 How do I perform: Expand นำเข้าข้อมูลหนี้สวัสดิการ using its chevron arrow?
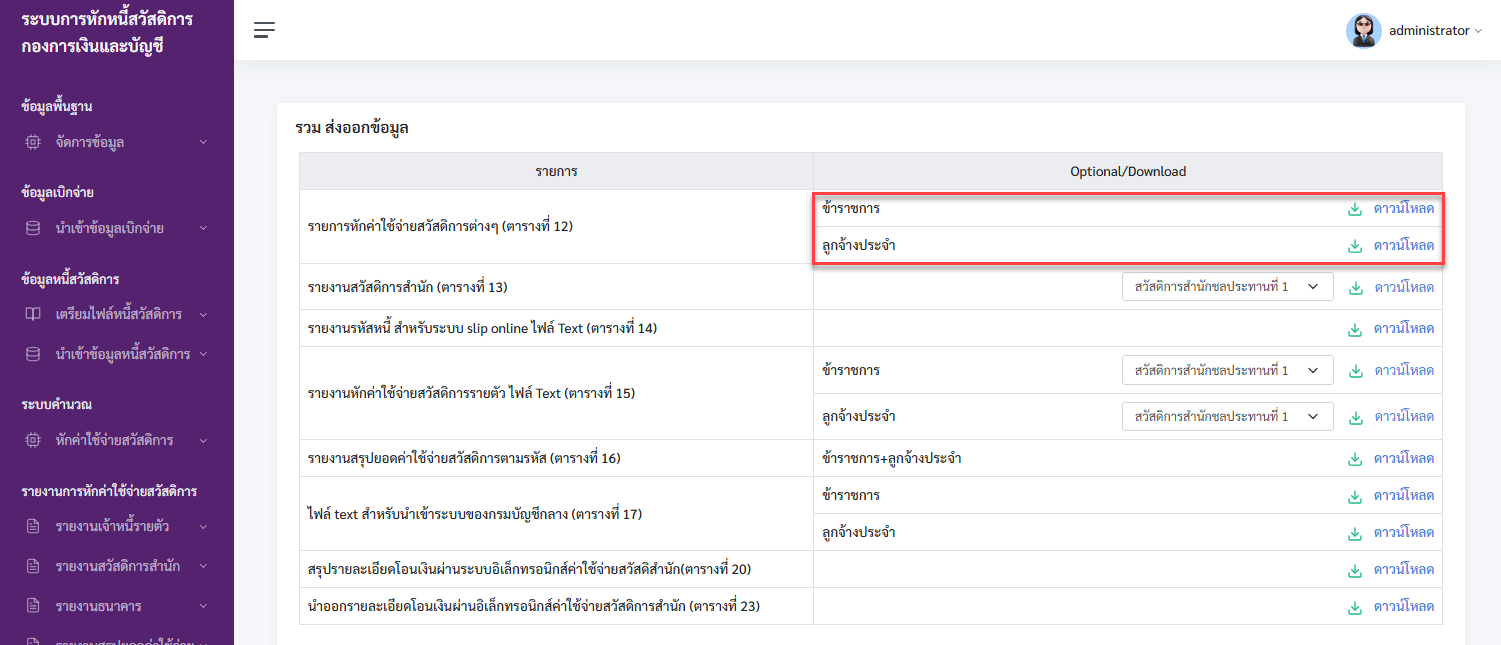click(203, 354)
